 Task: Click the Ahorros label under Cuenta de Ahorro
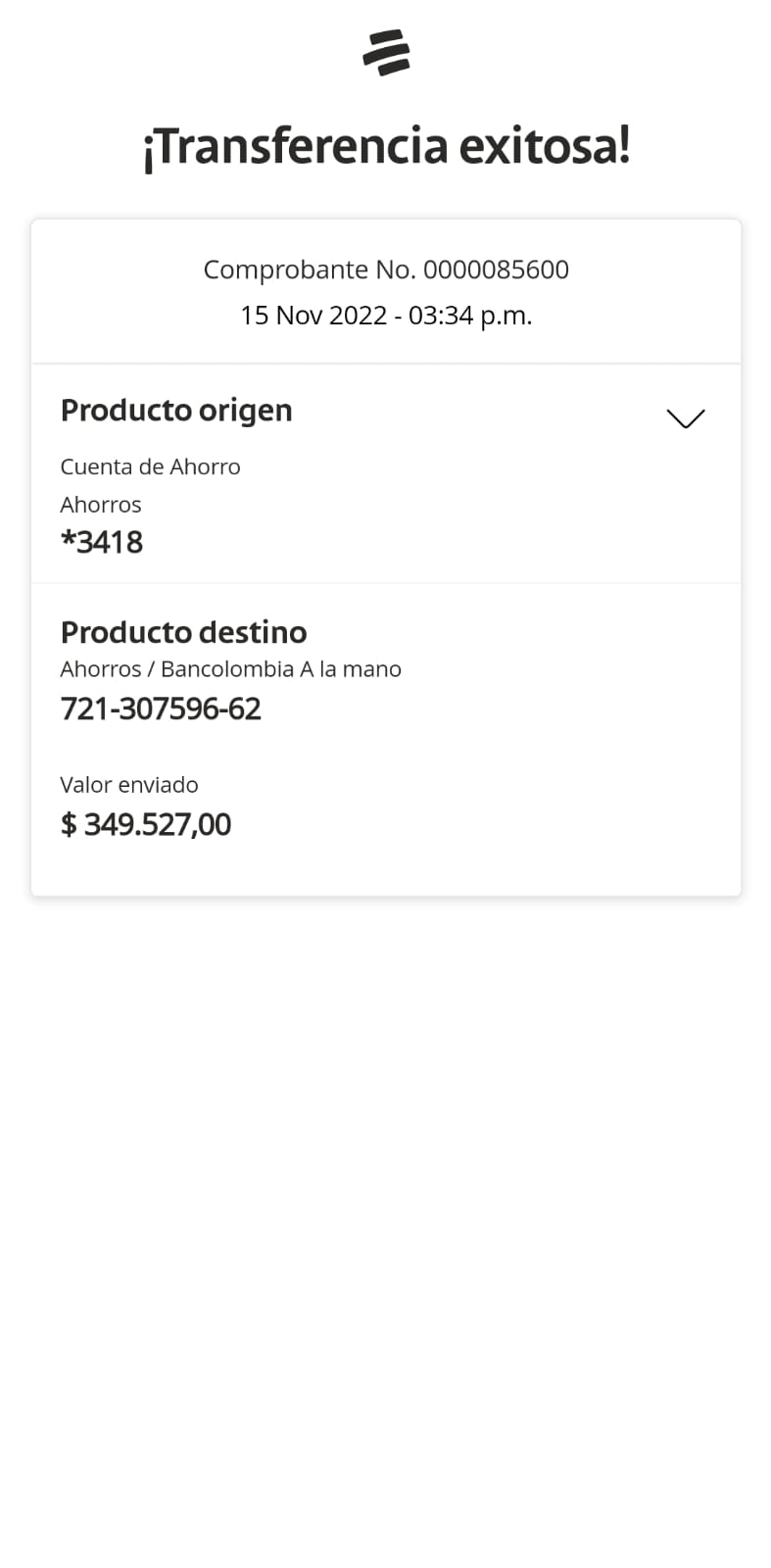pos(101,505)
